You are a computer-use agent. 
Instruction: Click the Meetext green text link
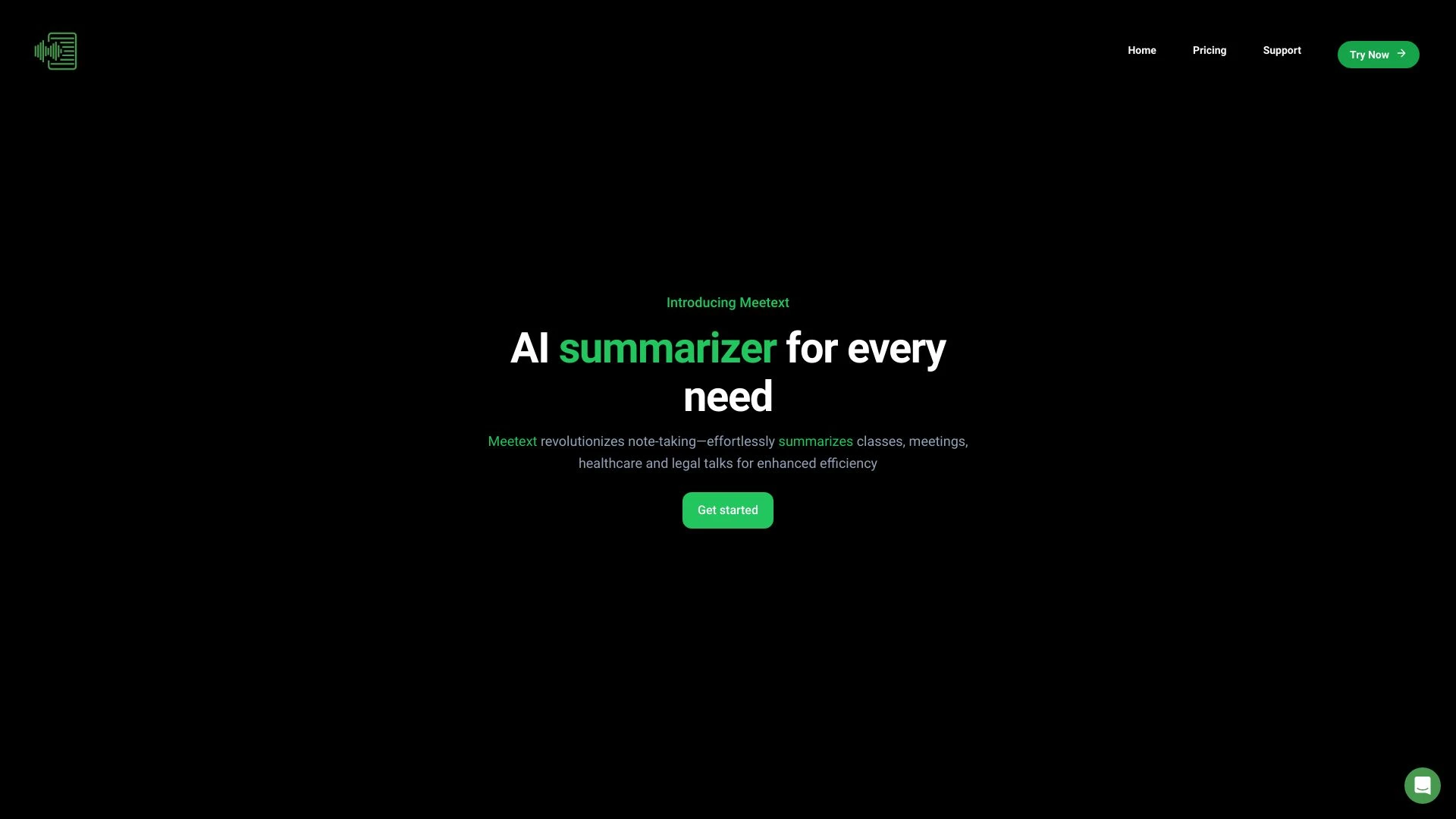512,441
